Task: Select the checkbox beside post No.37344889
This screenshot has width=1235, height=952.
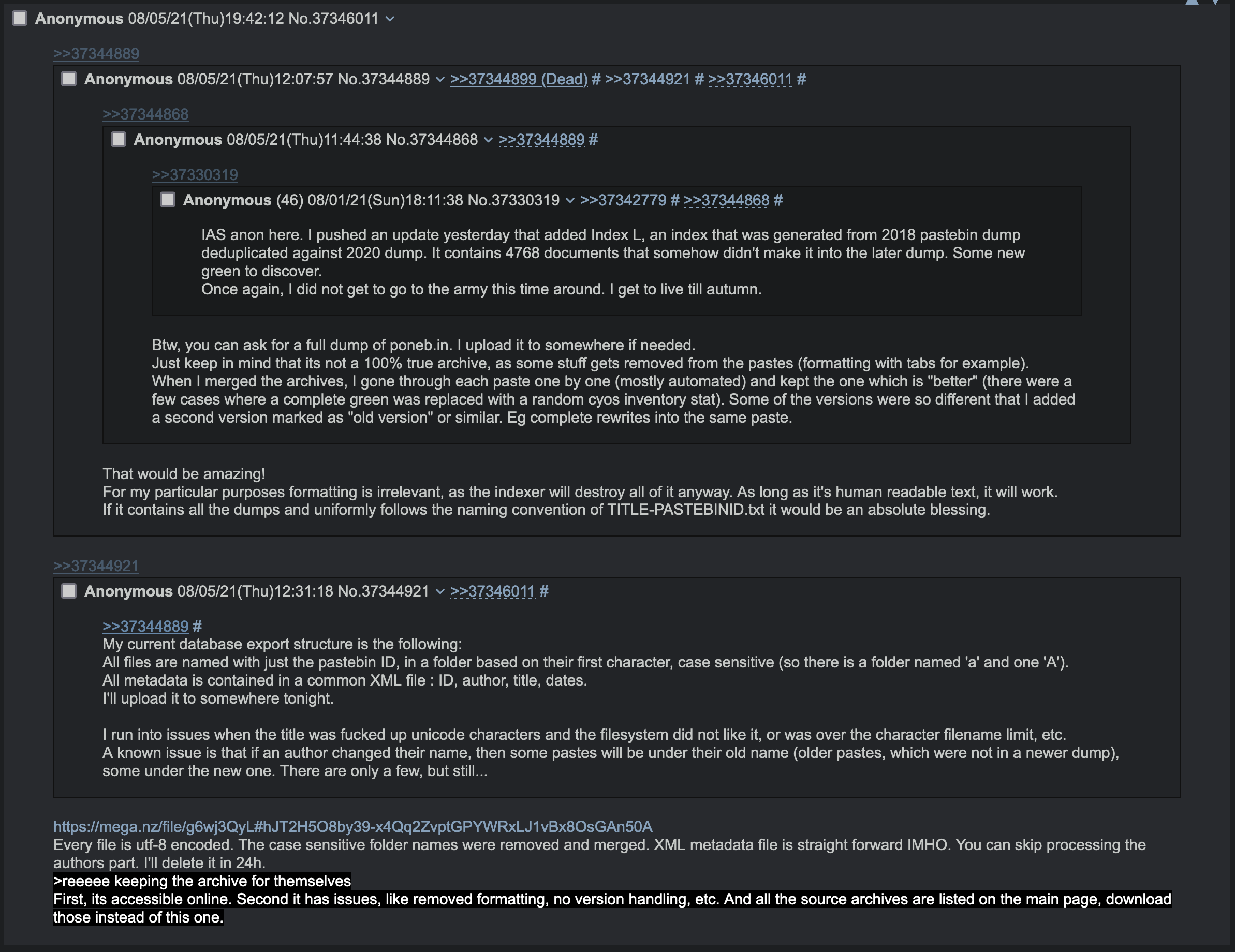Action: (x=69, y=79)
